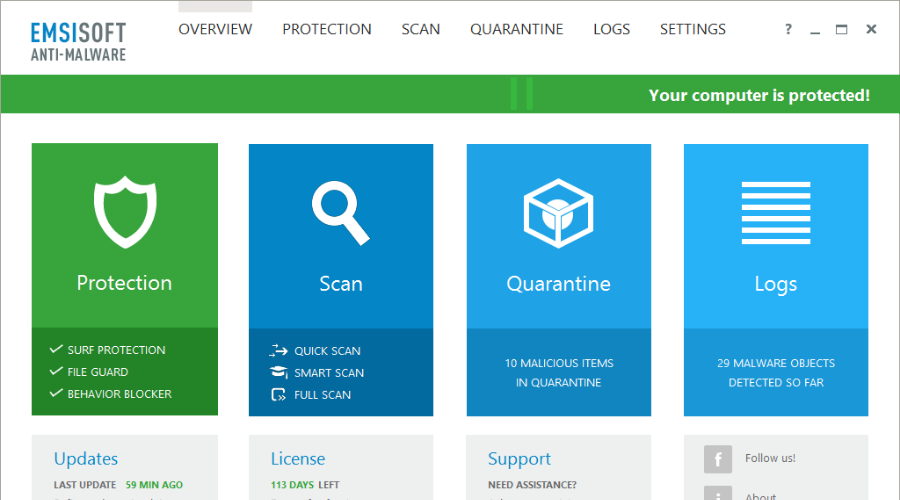
Task: Click the Behavior Blocker checkmark
Action: [56, 393]
